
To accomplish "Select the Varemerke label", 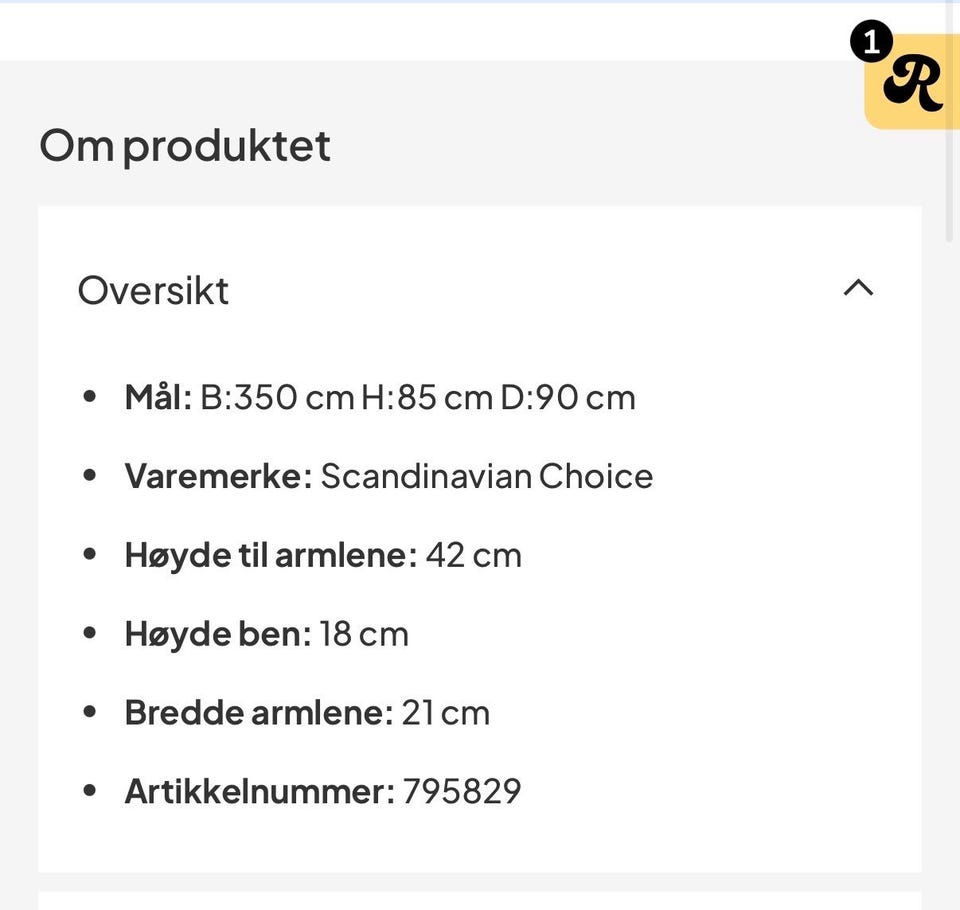I will [218, 476].
